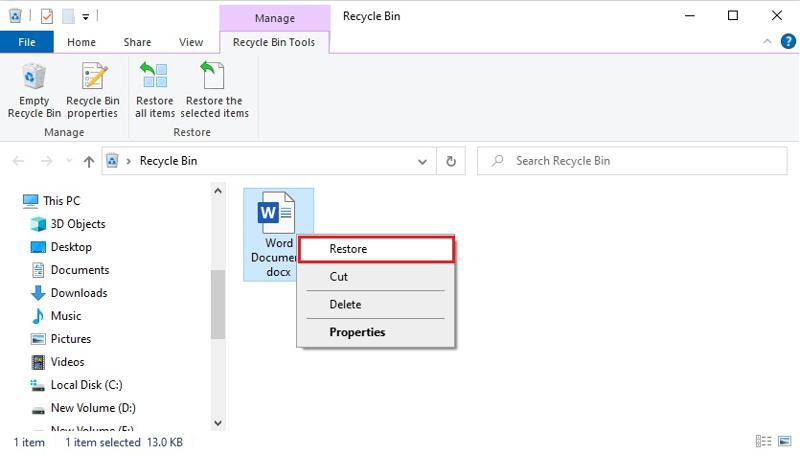Open Videos in navigation pane
800x454 pixels.
58,362
